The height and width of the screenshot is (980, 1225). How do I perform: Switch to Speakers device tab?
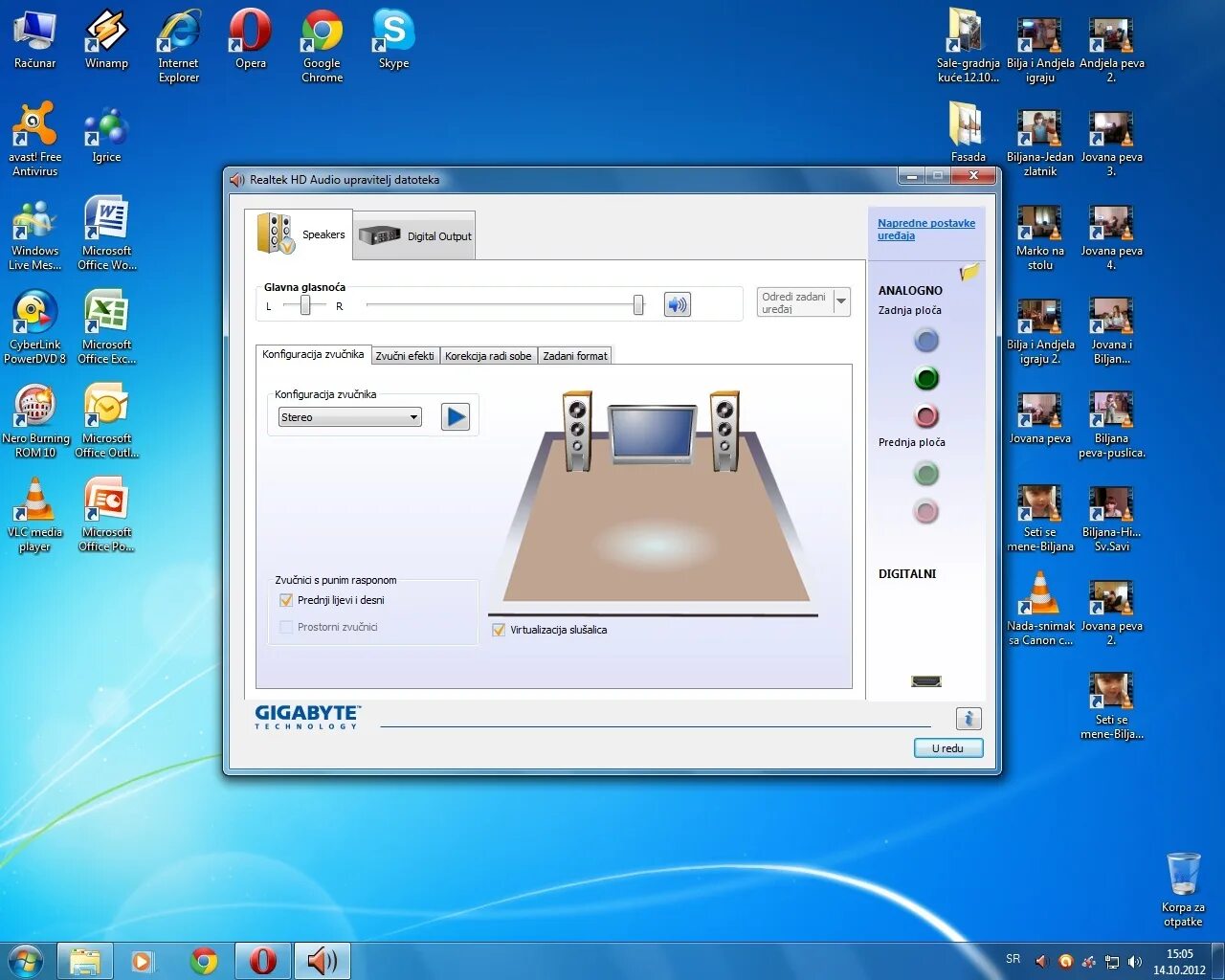click(300, 234)
